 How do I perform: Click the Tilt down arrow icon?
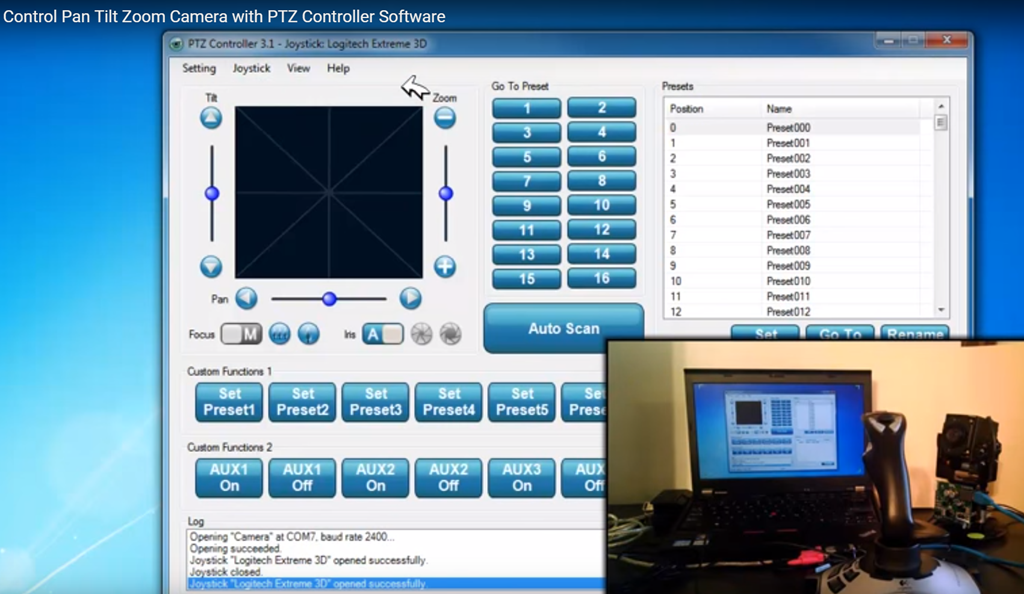(x=211, y=266)
